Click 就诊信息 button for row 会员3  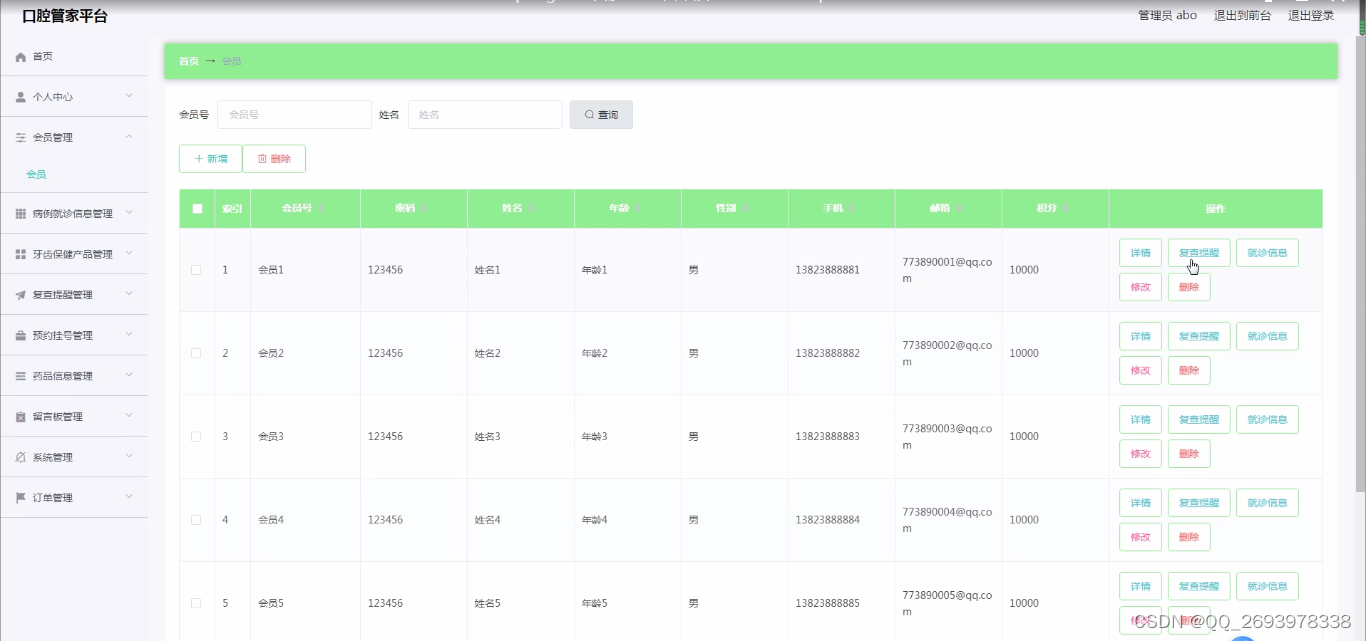coord(1267,420)
